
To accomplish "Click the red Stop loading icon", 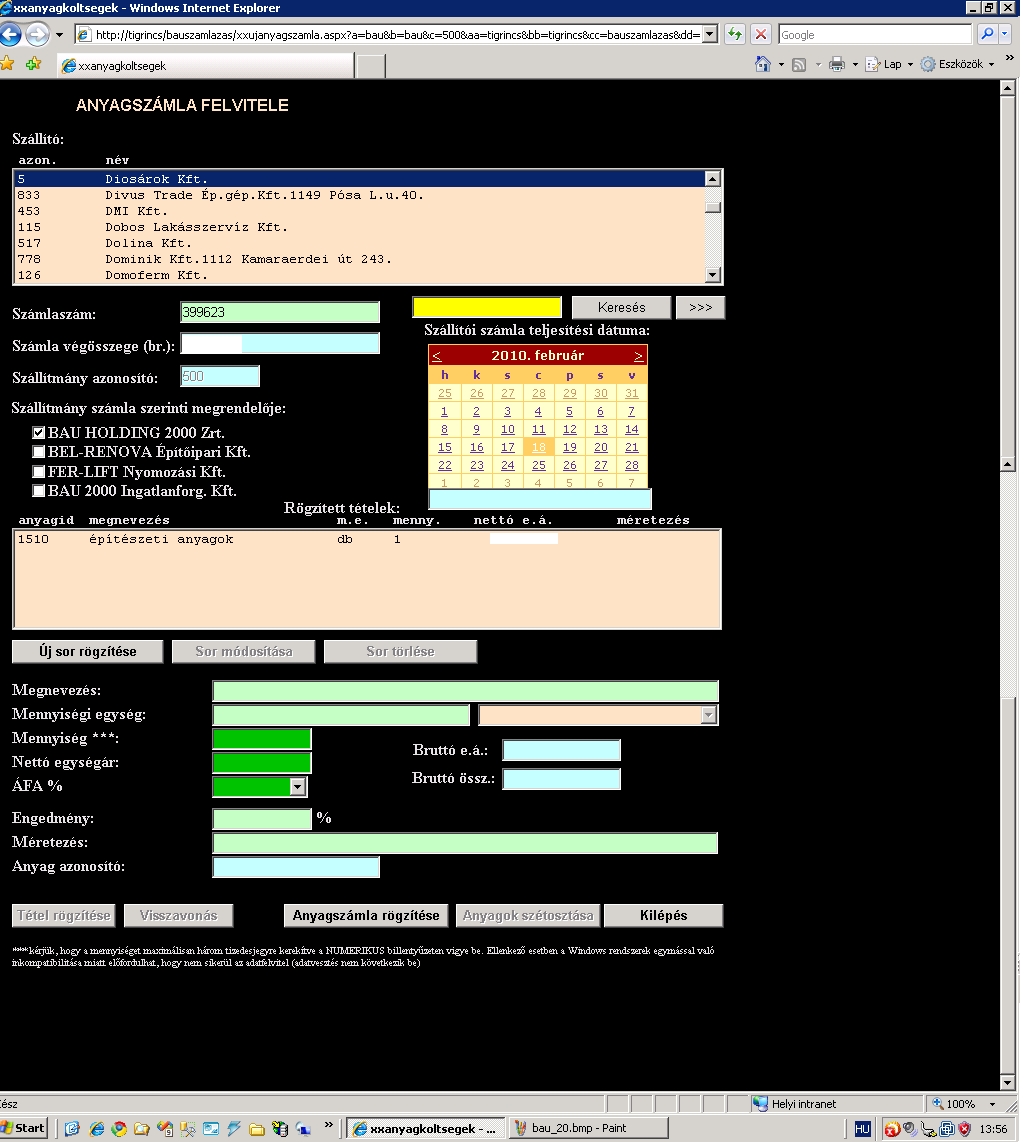I will point(760,34).
